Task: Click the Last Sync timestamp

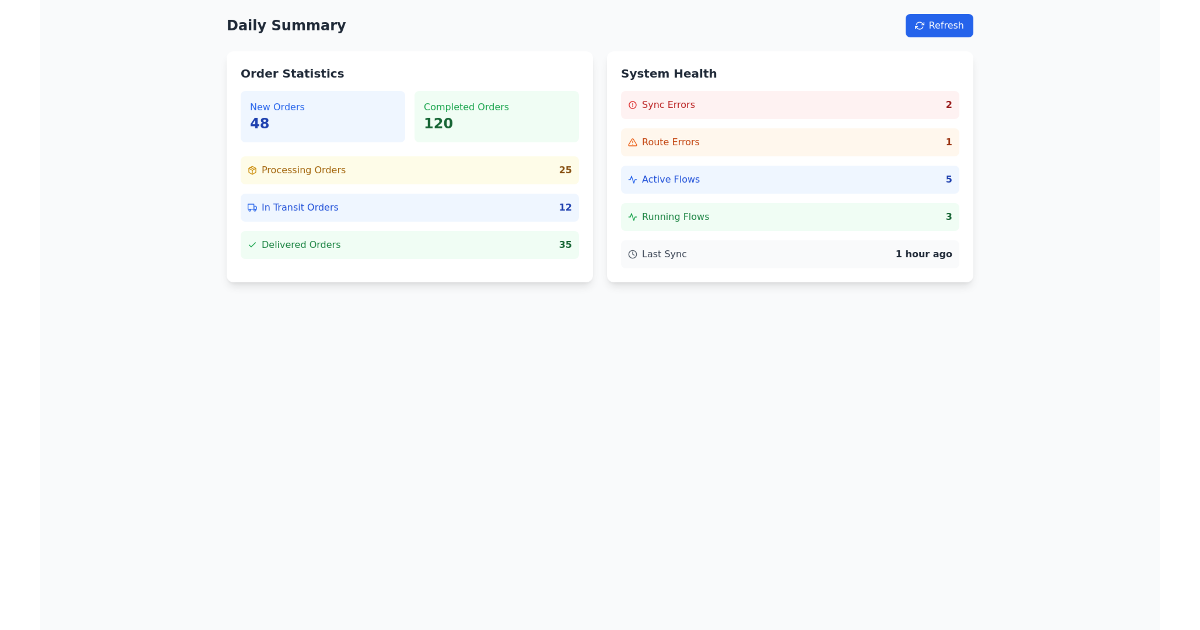Action: [923, 254]
